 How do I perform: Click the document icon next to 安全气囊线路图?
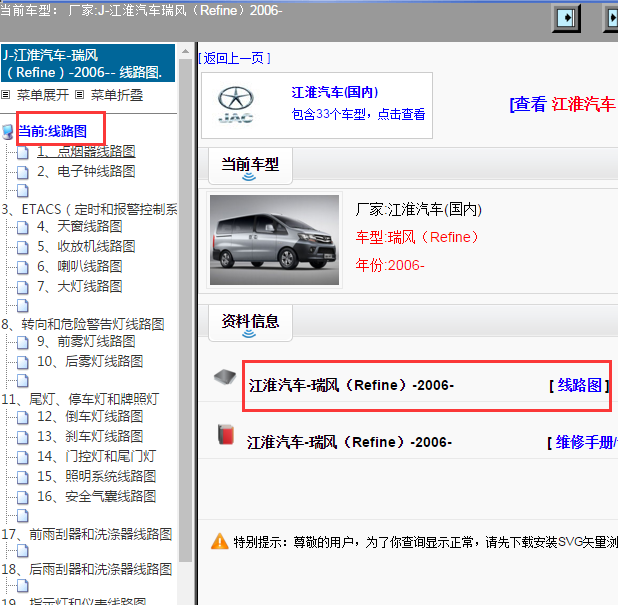pyautogui.click(x=22, y=497)
